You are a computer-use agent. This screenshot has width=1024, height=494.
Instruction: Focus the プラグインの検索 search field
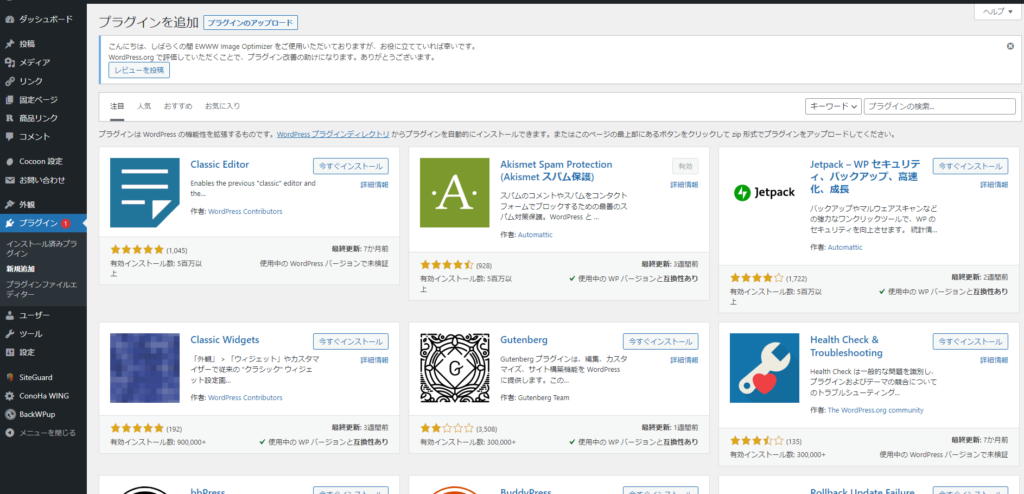click(x=940, y=107)
